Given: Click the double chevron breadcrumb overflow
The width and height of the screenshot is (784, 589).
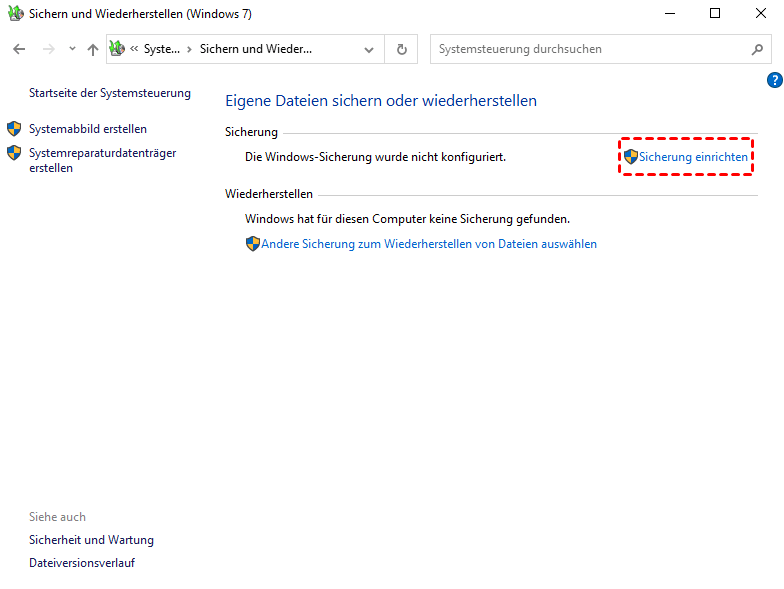Looking at the screenshot, I should (x=134, y=48).
